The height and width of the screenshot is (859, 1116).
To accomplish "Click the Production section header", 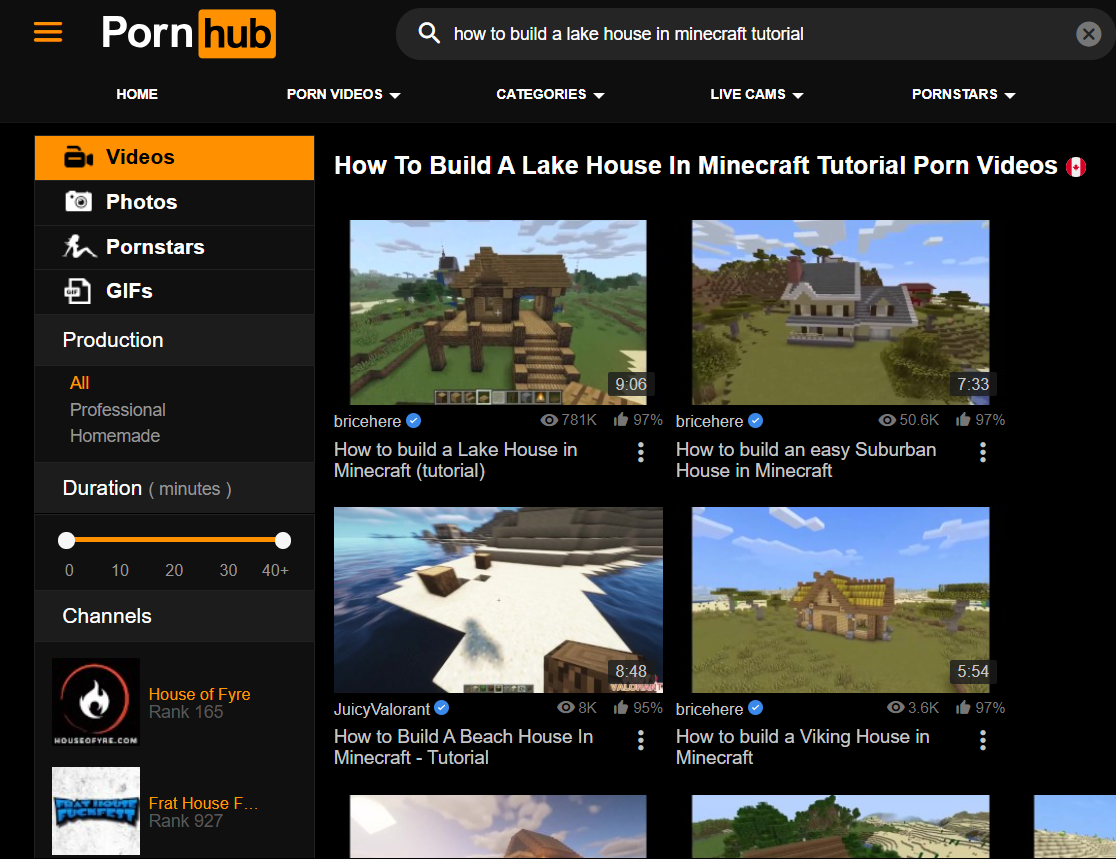I will 174,340.
